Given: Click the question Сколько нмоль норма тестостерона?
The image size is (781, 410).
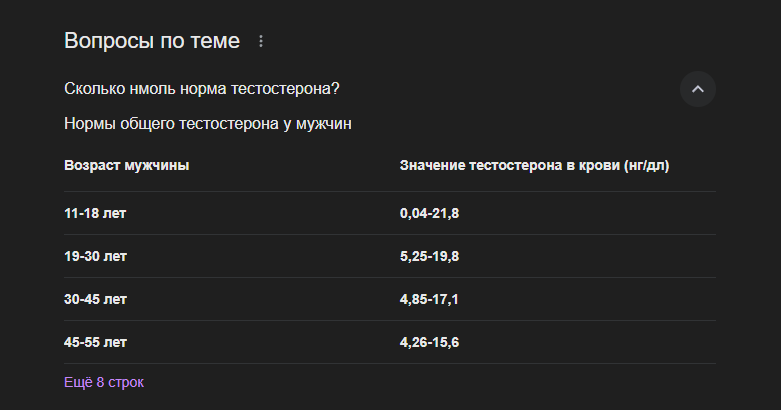Looking at the screenshot, I should 202,89.
